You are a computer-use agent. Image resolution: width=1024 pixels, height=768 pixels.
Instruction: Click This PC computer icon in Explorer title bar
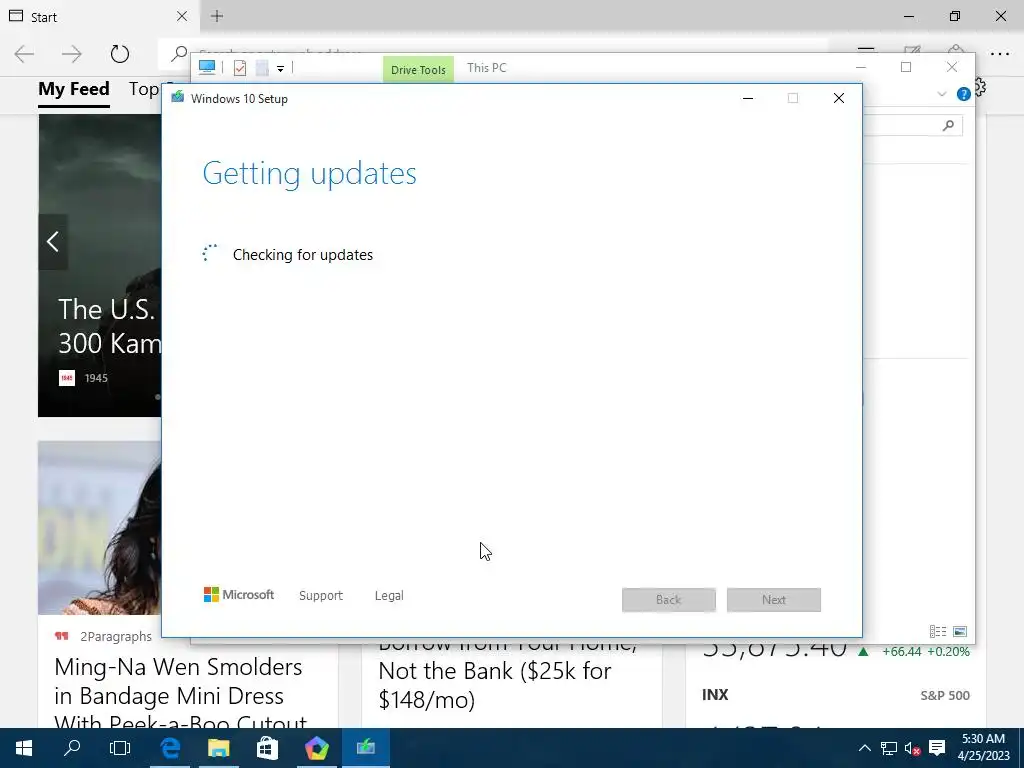coord(207,67)
